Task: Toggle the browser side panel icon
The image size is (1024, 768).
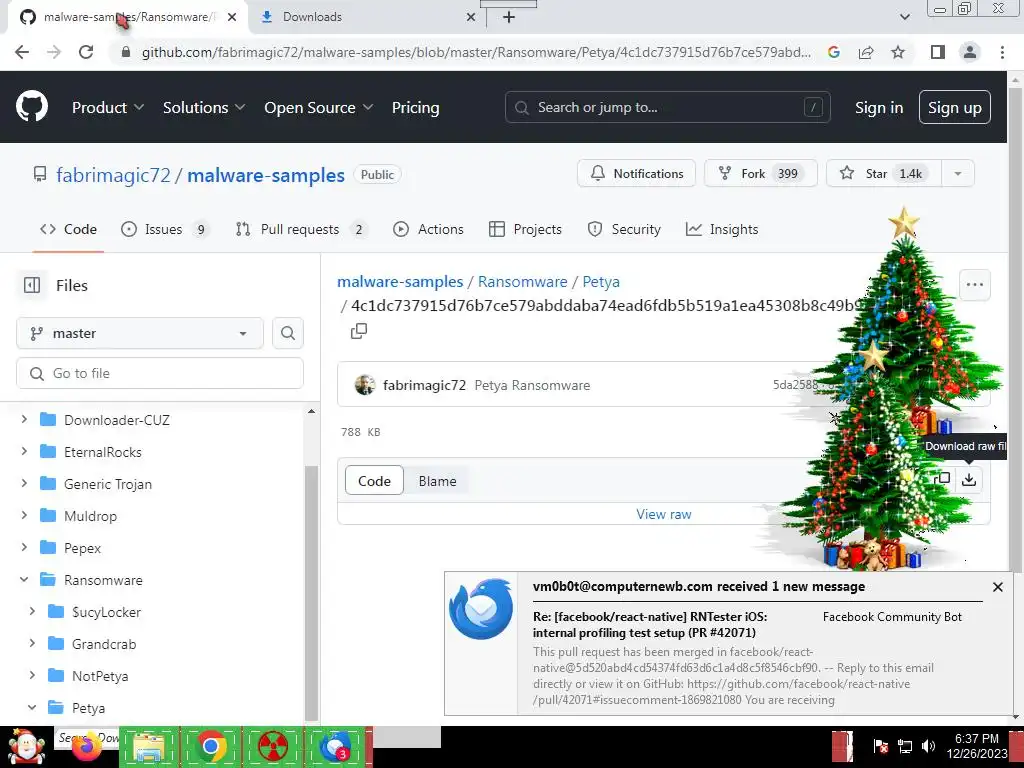Action: pos(938,52)
